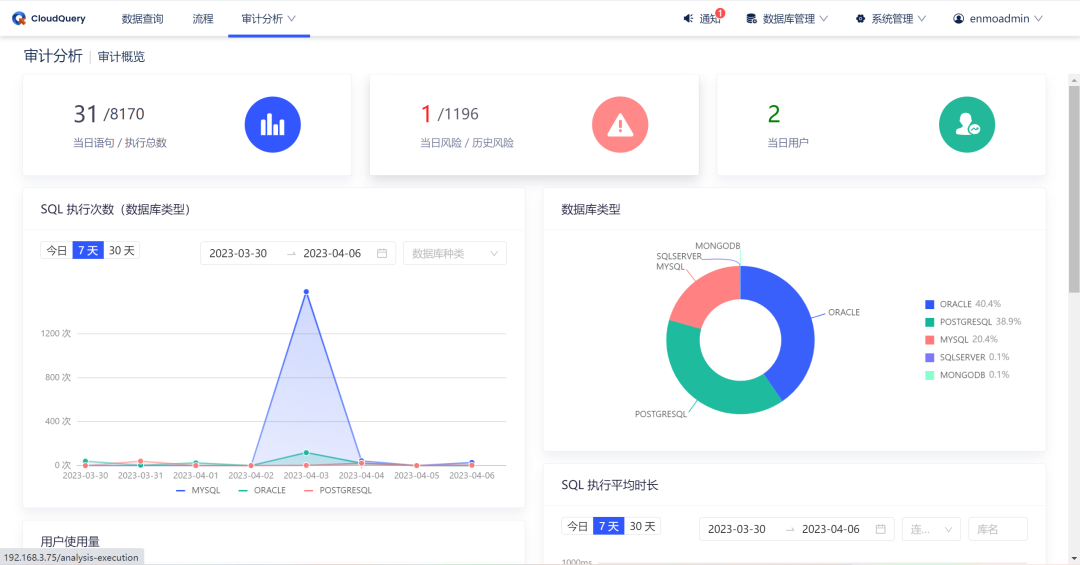The image size is (1080, 565).
Task: Click calendar icon in SQL 执行平均时长 range
Action: click(x=881, y=528)
